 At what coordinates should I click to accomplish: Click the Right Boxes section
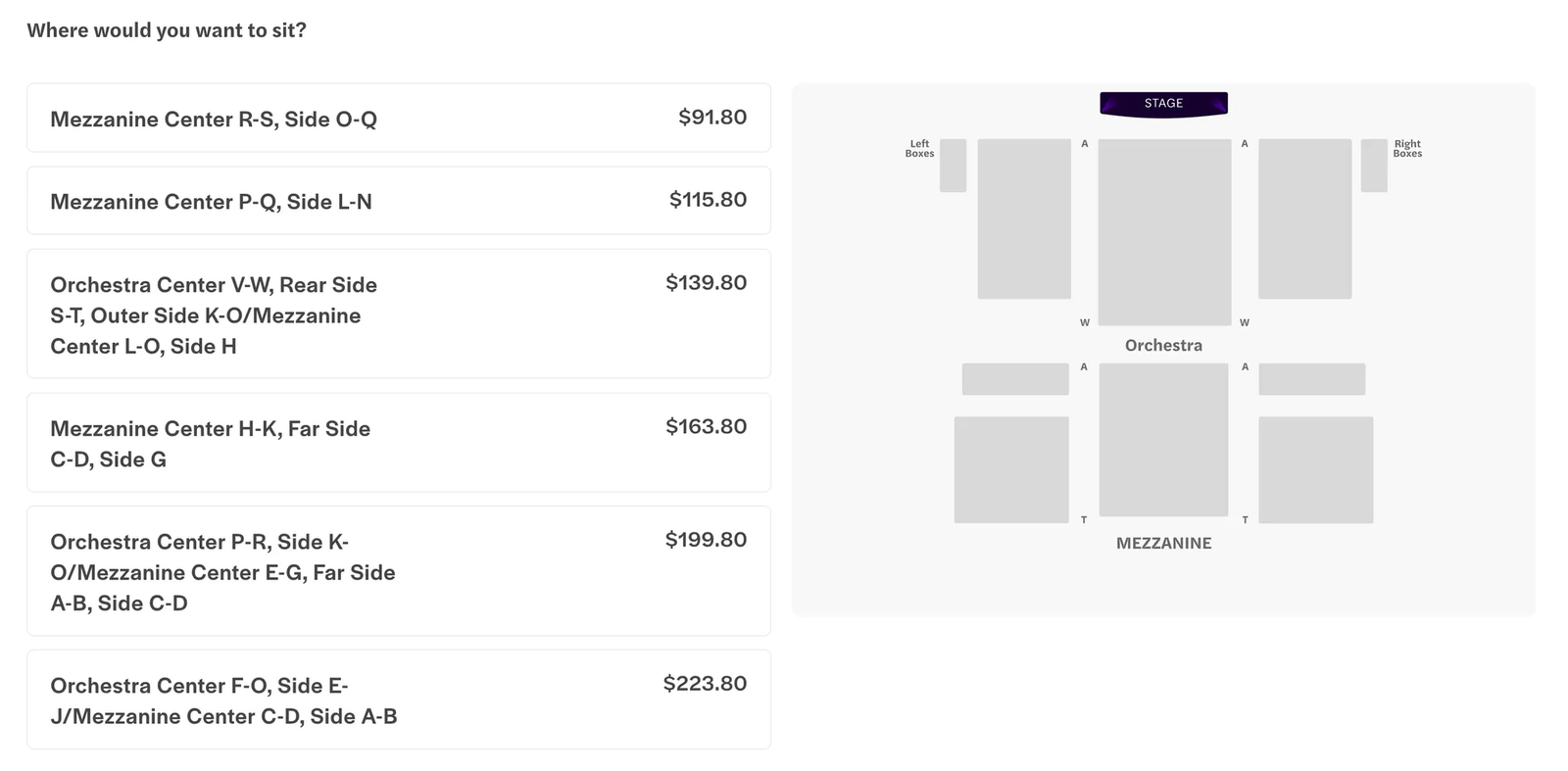(x=1374, y=167)
